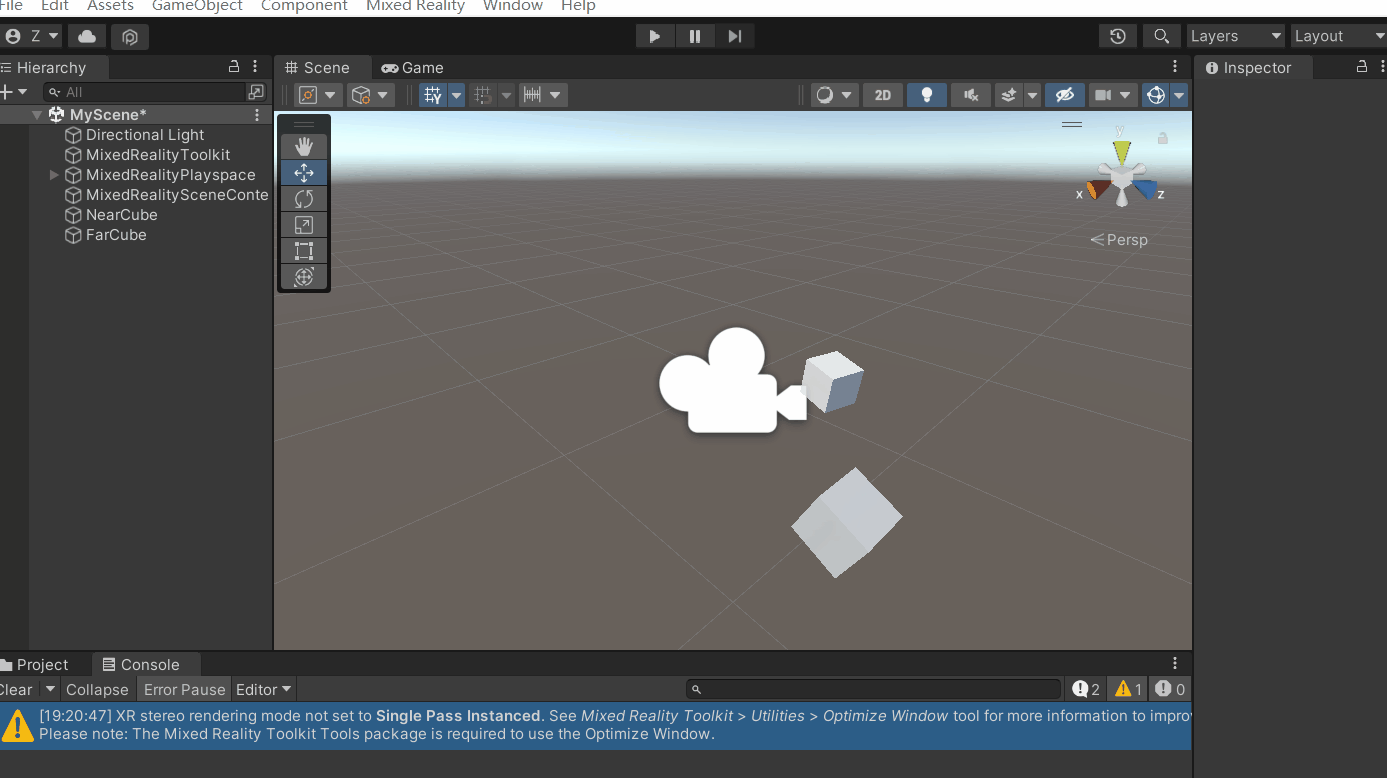Select the Rect tool
This screenshot has height=778, width=1387.
pos(304,251)
